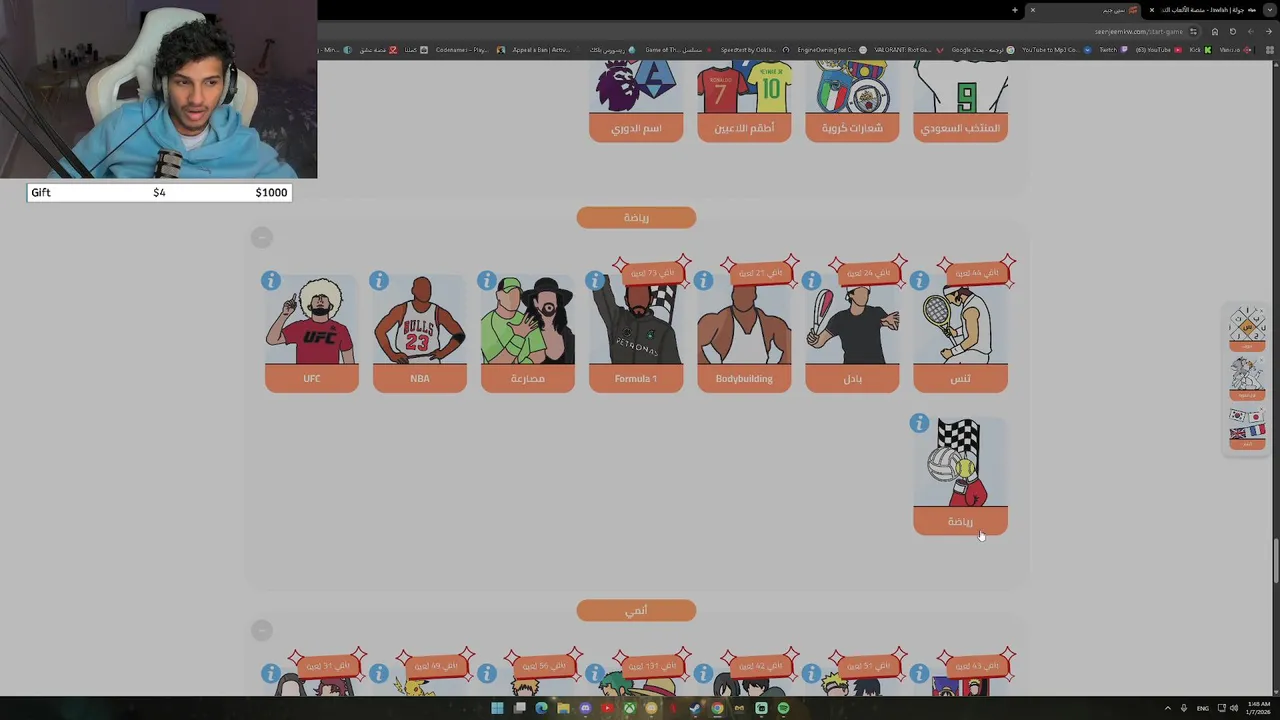The height and width of the screenshot is (720, 1280).
Task: Collapse the رياضة sports category section
Action: coord(262,238)
